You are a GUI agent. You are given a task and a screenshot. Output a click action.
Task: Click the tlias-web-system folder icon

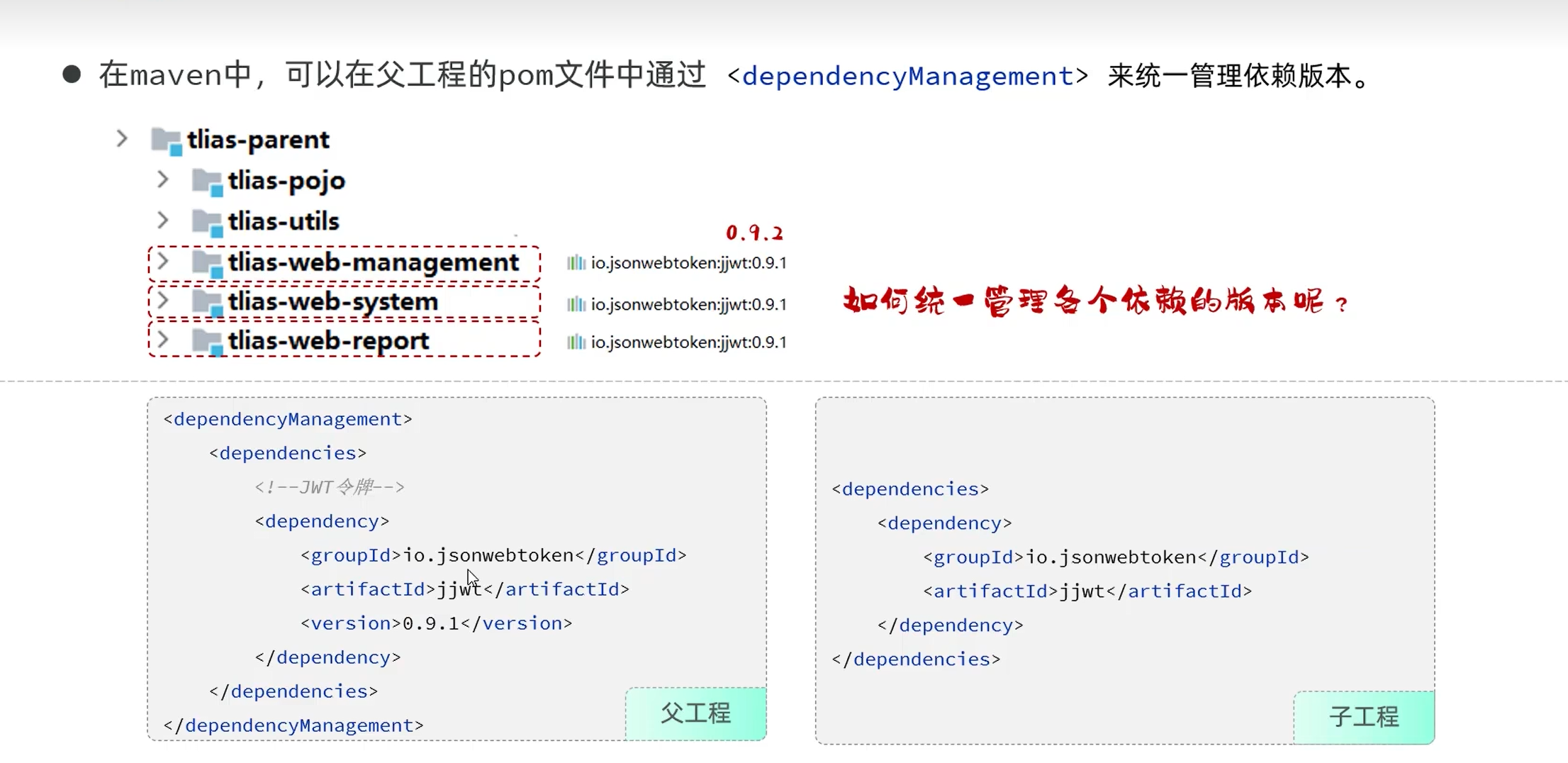coord(208,303)
